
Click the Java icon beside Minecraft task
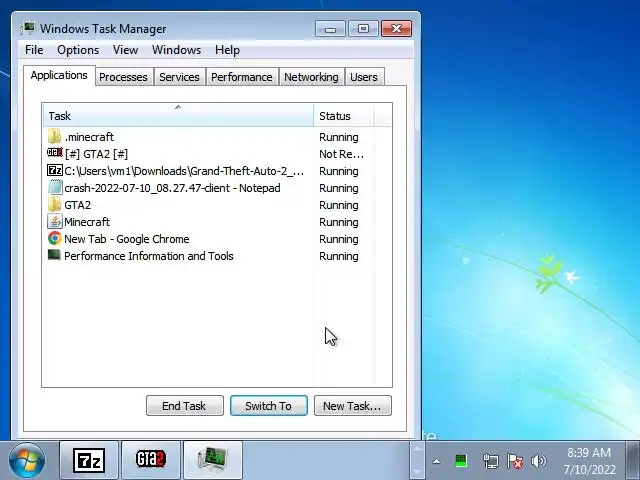coord(55,222)
